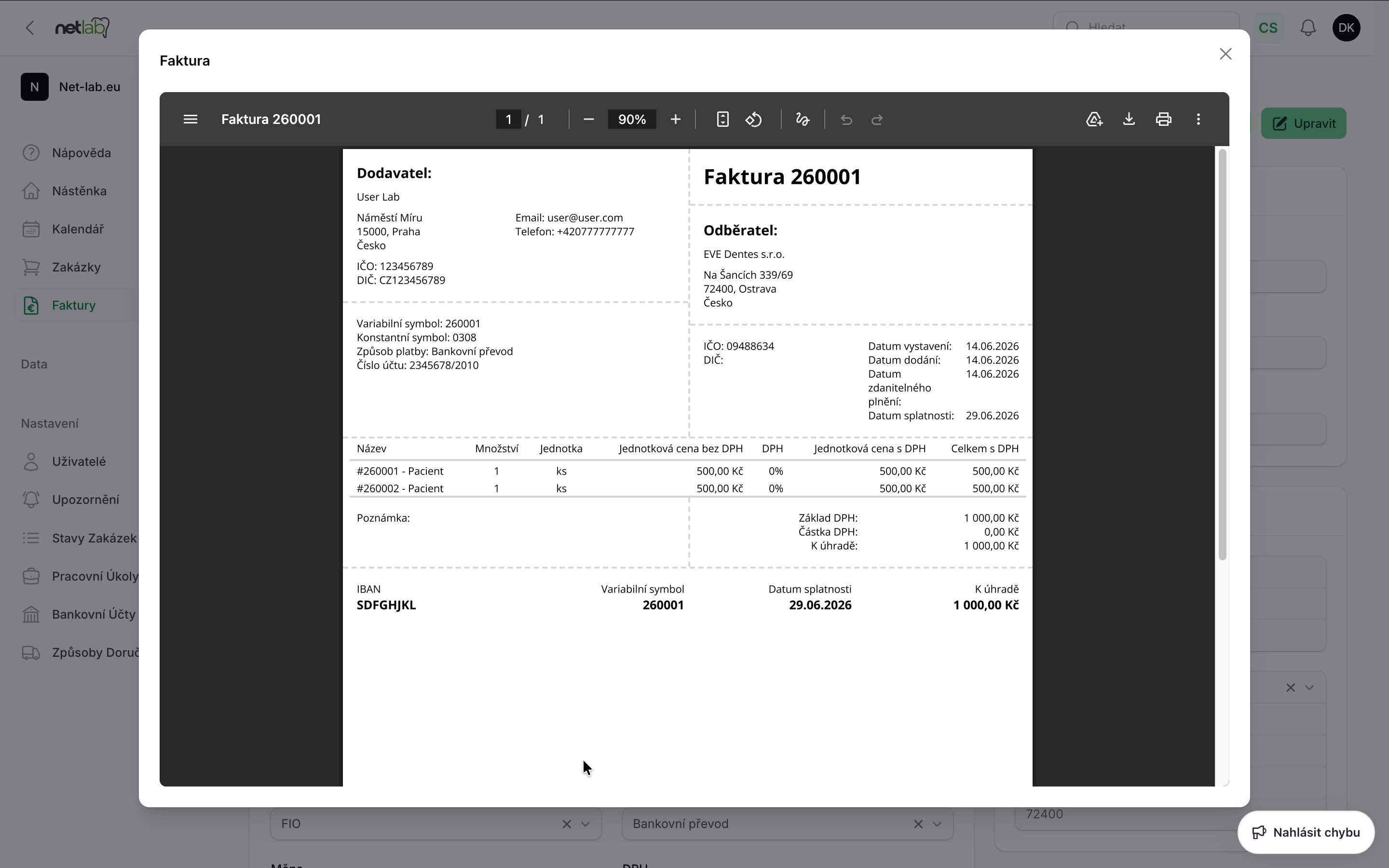Expand the FIO bank account dropdown
The height and width of the screenshot is (868, 1389).
pyautogui.click(x=586, y=824)
